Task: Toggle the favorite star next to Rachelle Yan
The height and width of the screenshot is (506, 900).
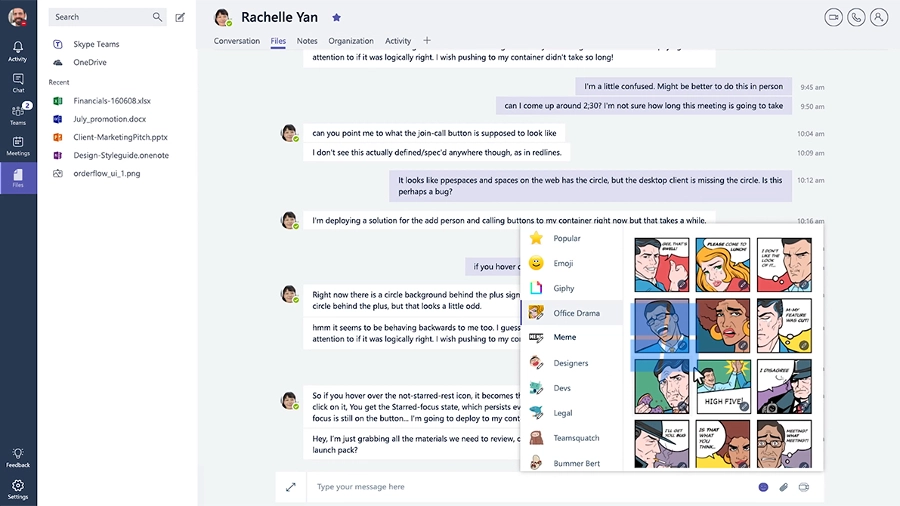Action: [336, 17]
